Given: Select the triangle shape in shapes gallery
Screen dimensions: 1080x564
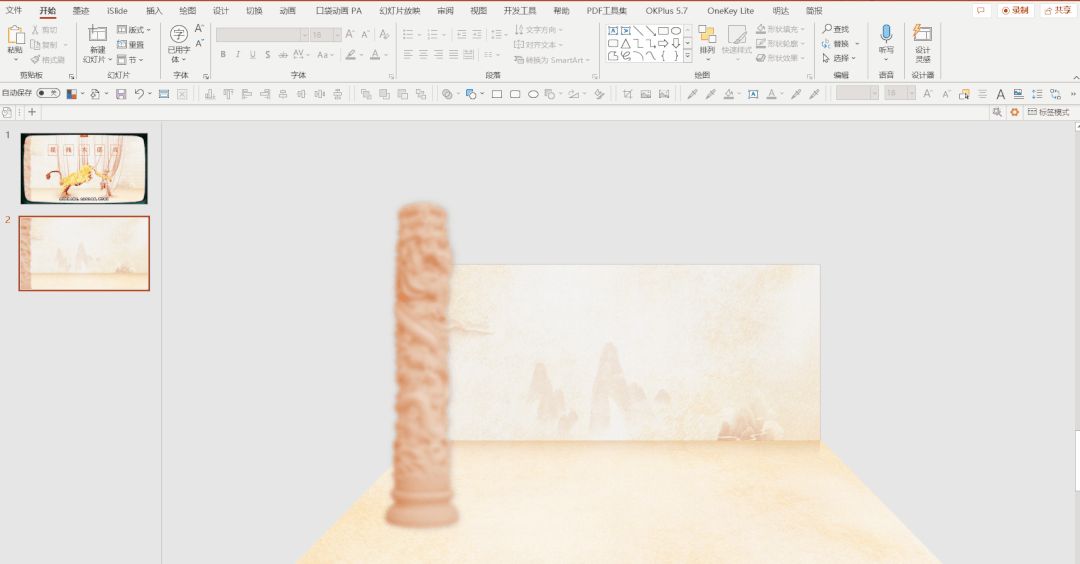Looking at the screenshot, I should (x=625, y=43).
